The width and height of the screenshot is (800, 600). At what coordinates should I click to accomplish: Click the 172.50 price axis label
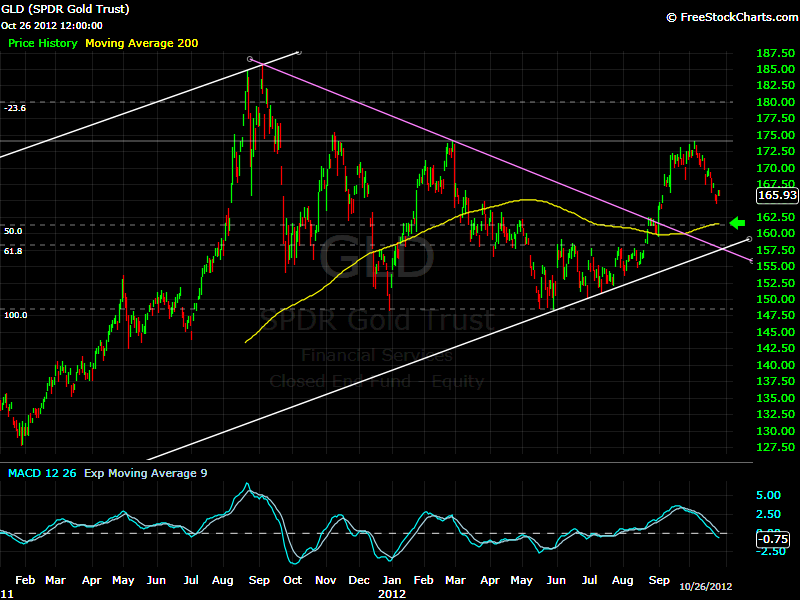[776, 151]
